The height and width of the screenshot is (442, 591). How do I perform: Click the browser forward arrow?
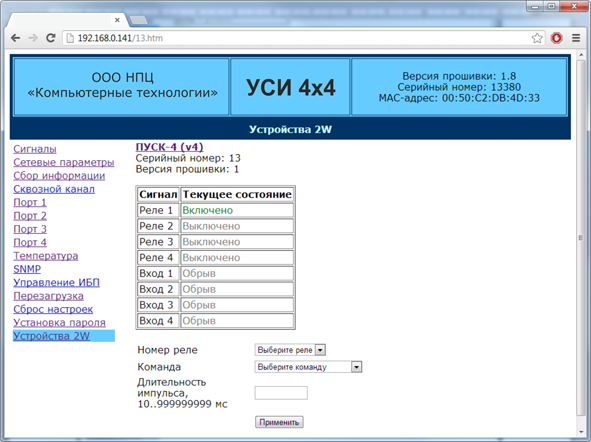pyautogui.click(x=33, y=38)
